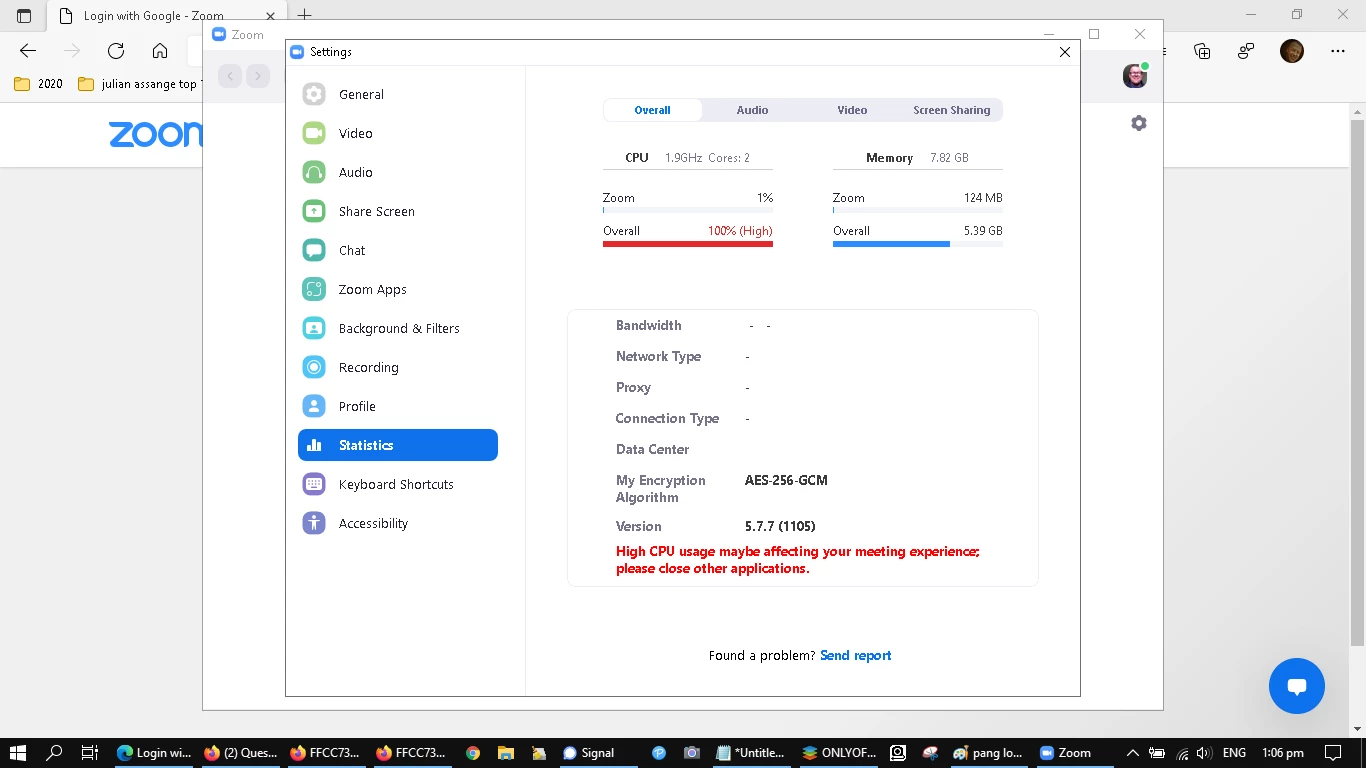Screen dimensions: 1366x768
Task: Go to Chat settings icon
Action: (314, 250)
